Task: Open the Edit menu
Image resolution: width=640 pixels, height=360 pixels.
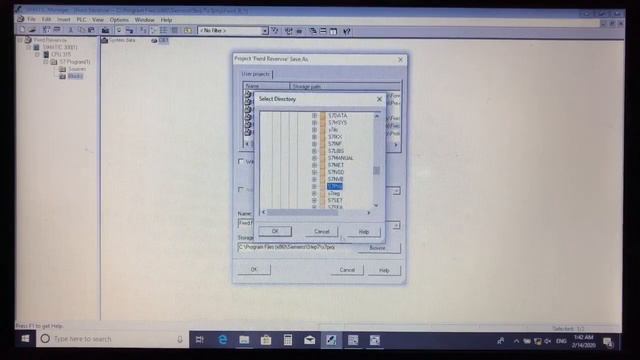Action: 46,19
